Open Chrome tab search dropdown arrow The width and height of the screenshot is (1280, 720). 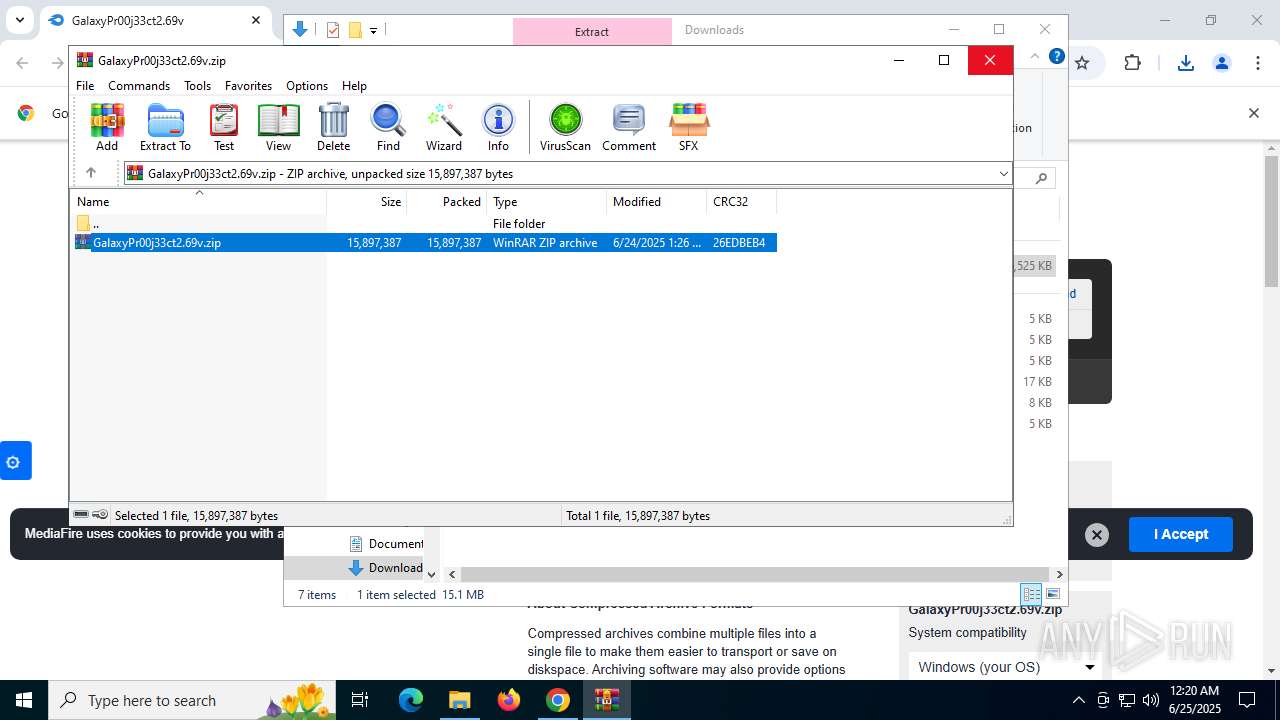click(x=19, y=20)
